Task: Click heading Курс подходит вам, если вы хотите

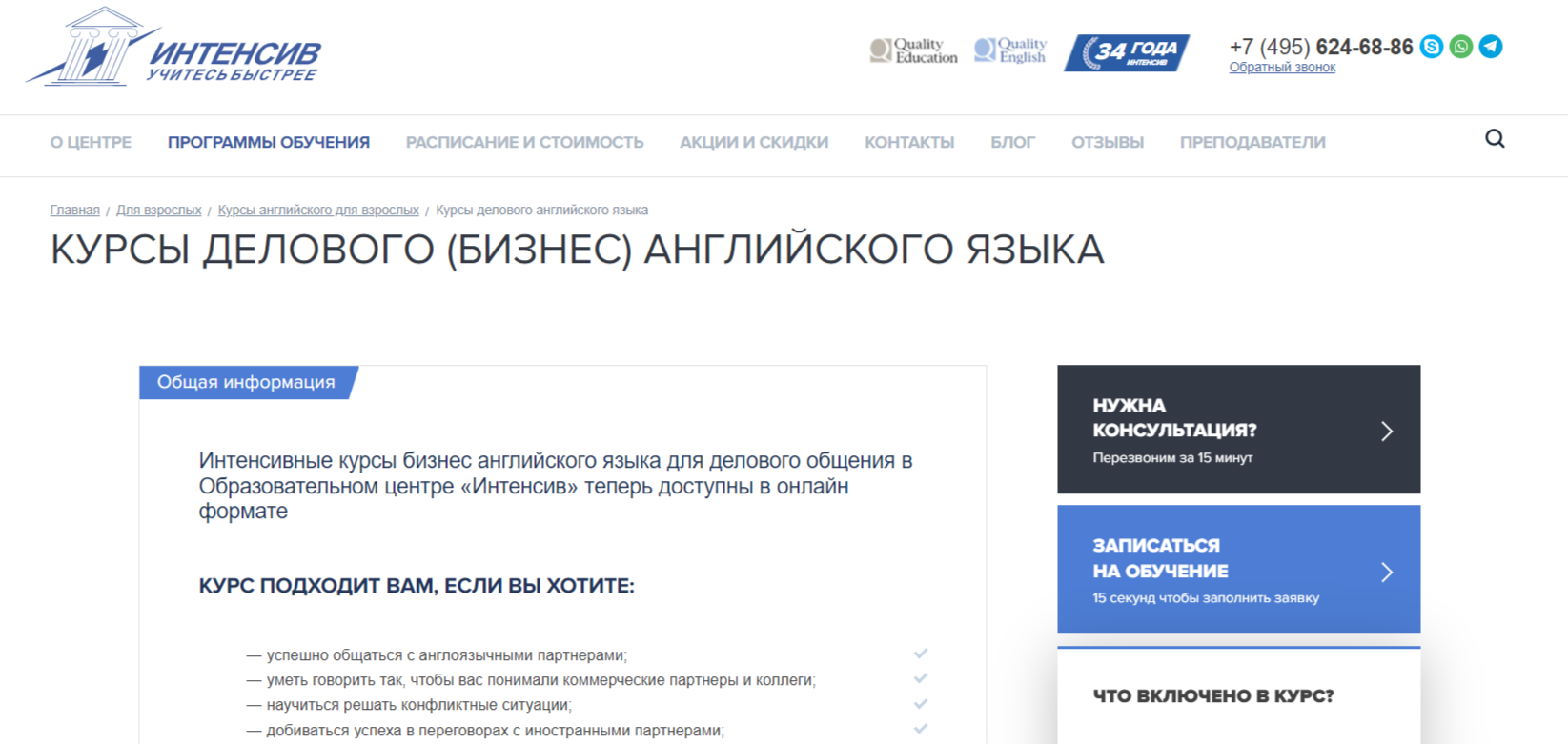Action: tap(417, 586)
